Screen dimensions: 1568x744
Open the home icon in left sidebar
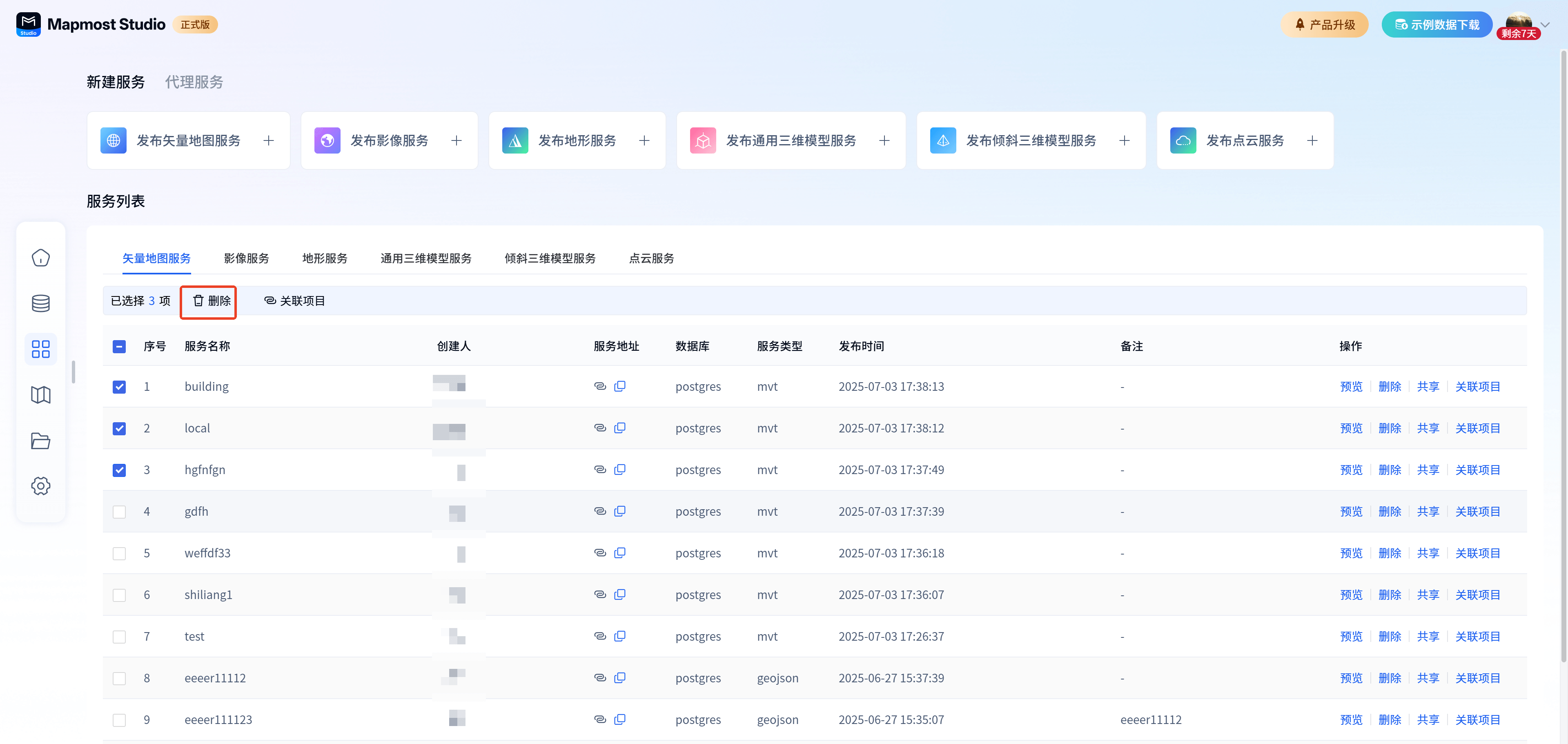pos(40,258)
